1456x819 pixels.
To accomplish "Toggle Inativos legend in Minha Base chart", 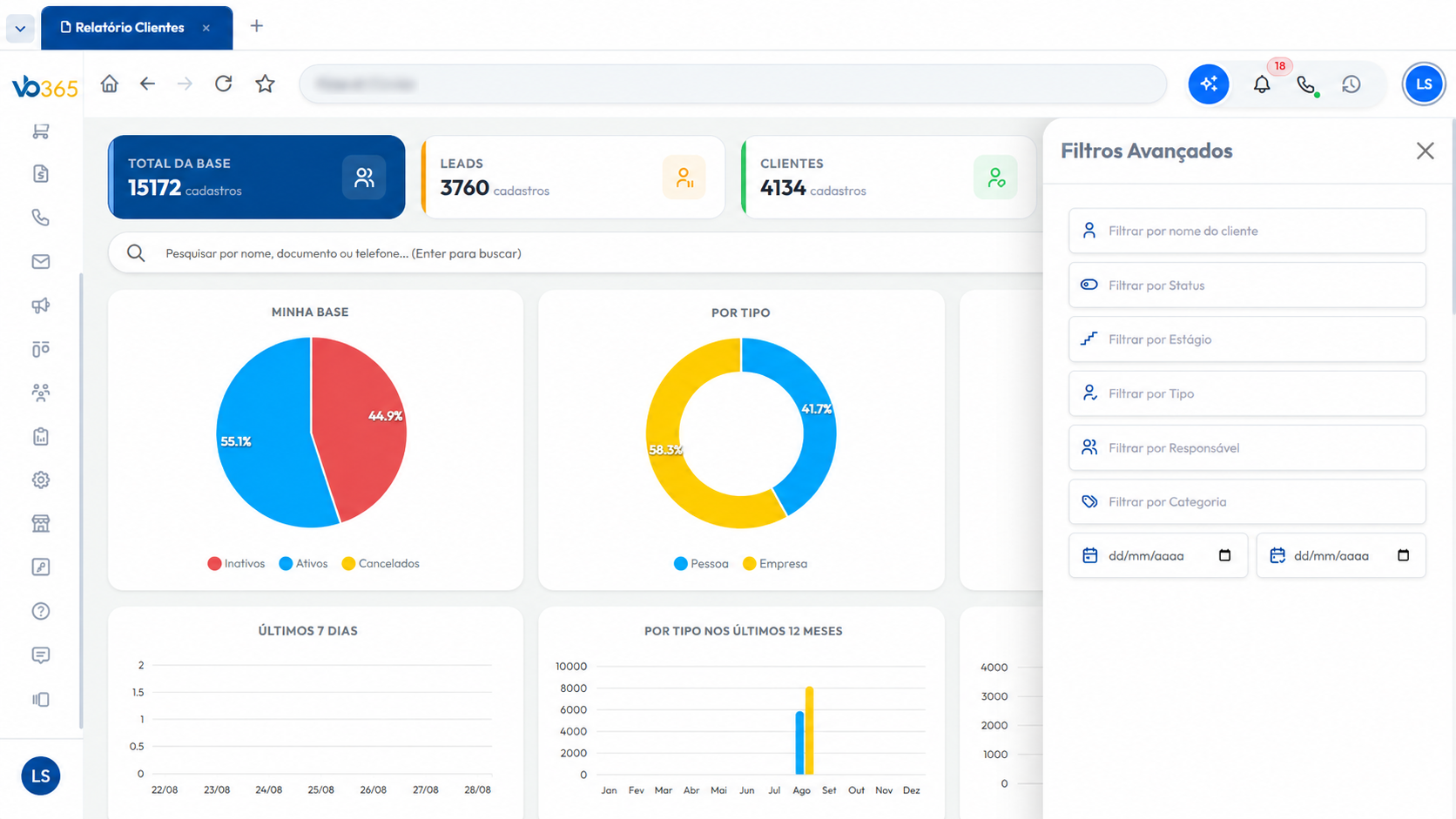I will tap(236, 563).
